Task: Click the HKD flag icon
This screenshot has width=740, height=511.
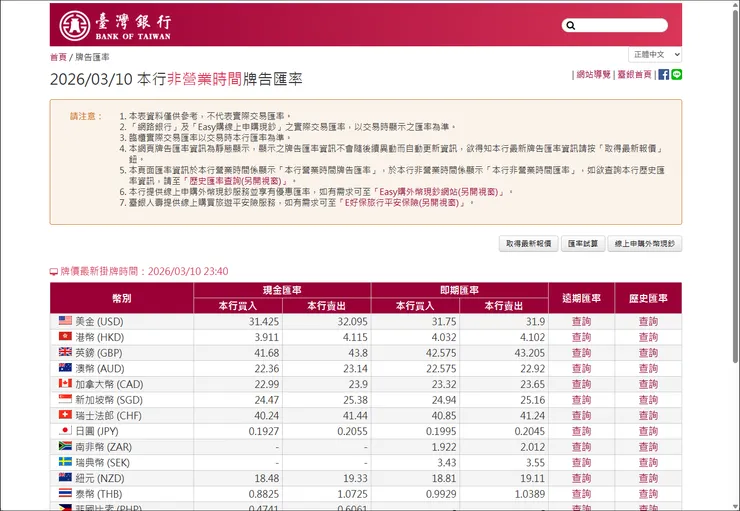Action: click(x=65, y=336)
